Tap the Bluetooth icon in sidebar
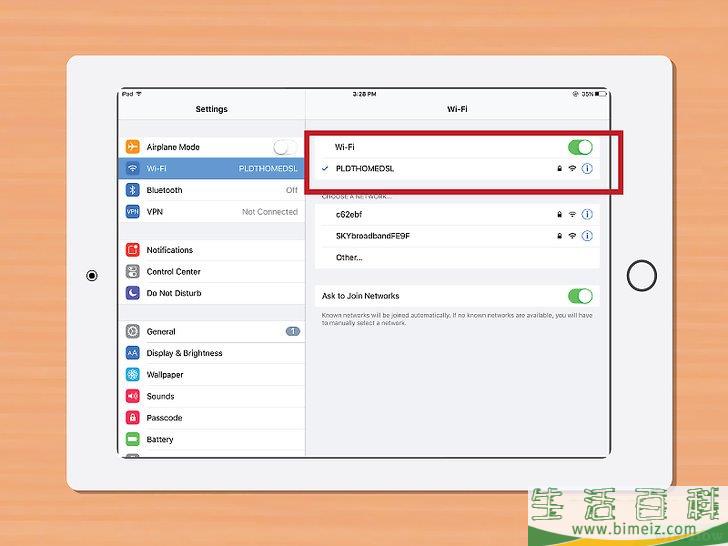The height and width of the screenshot is (546, 728). tap(132, 190)
